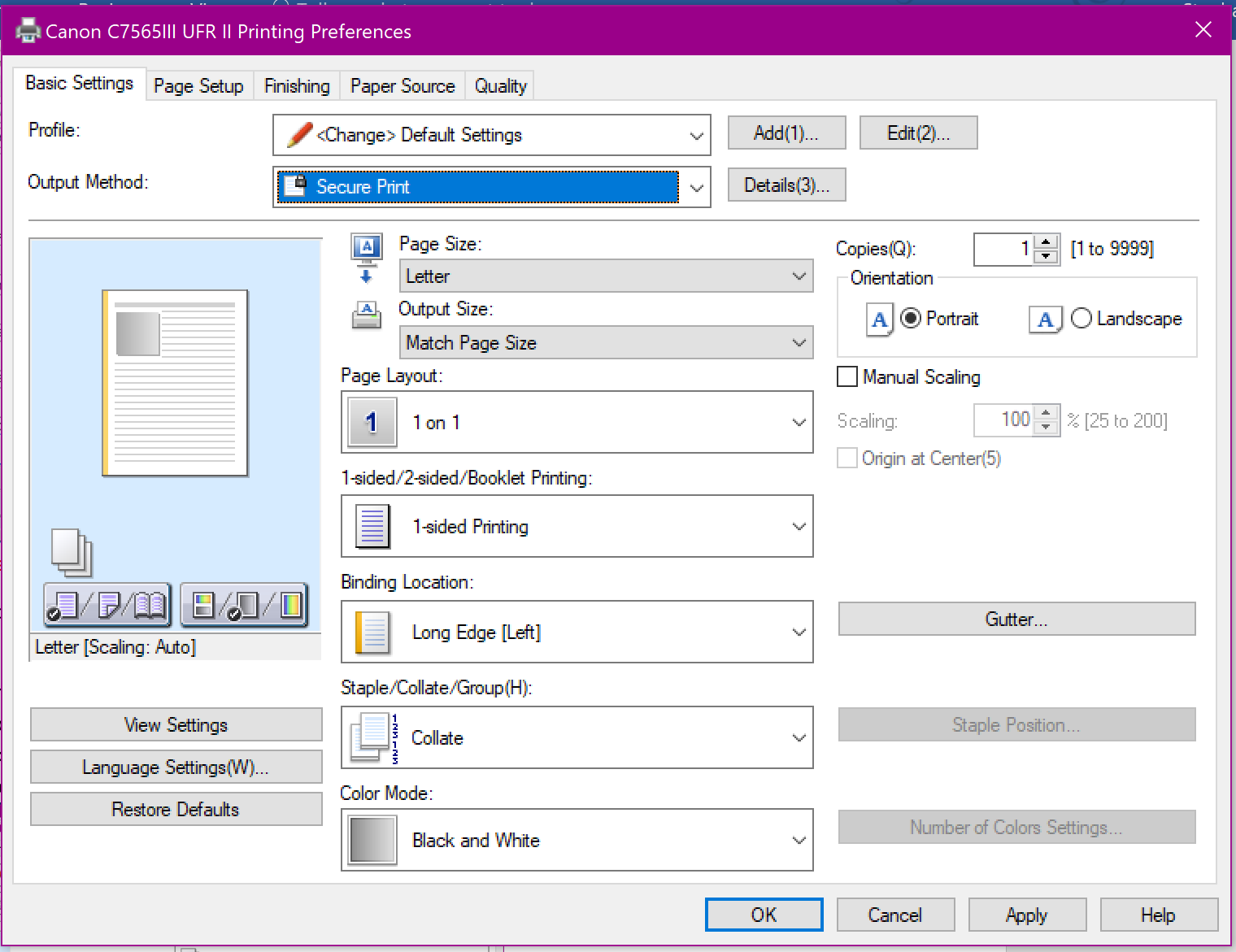Increase copies with the up arrow
This screenshot has width=1236, height=952.
[1047, 241]
